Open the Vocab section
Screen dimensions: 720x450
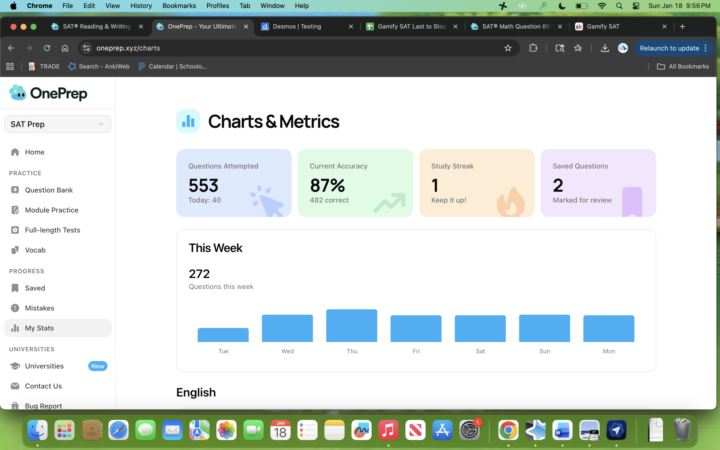coord(35,250)
